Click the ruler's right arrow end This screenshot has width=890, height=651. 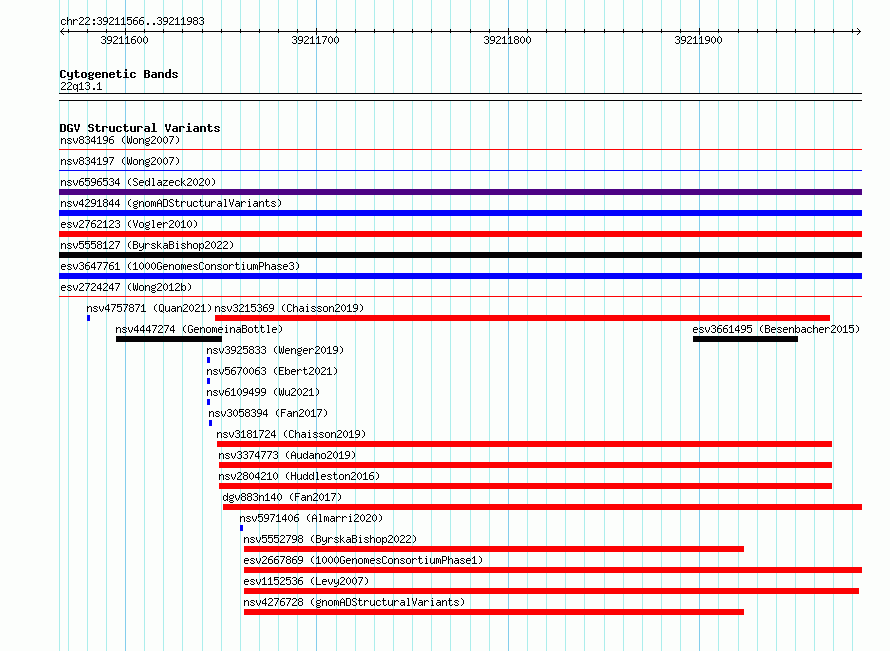point(858,31)
